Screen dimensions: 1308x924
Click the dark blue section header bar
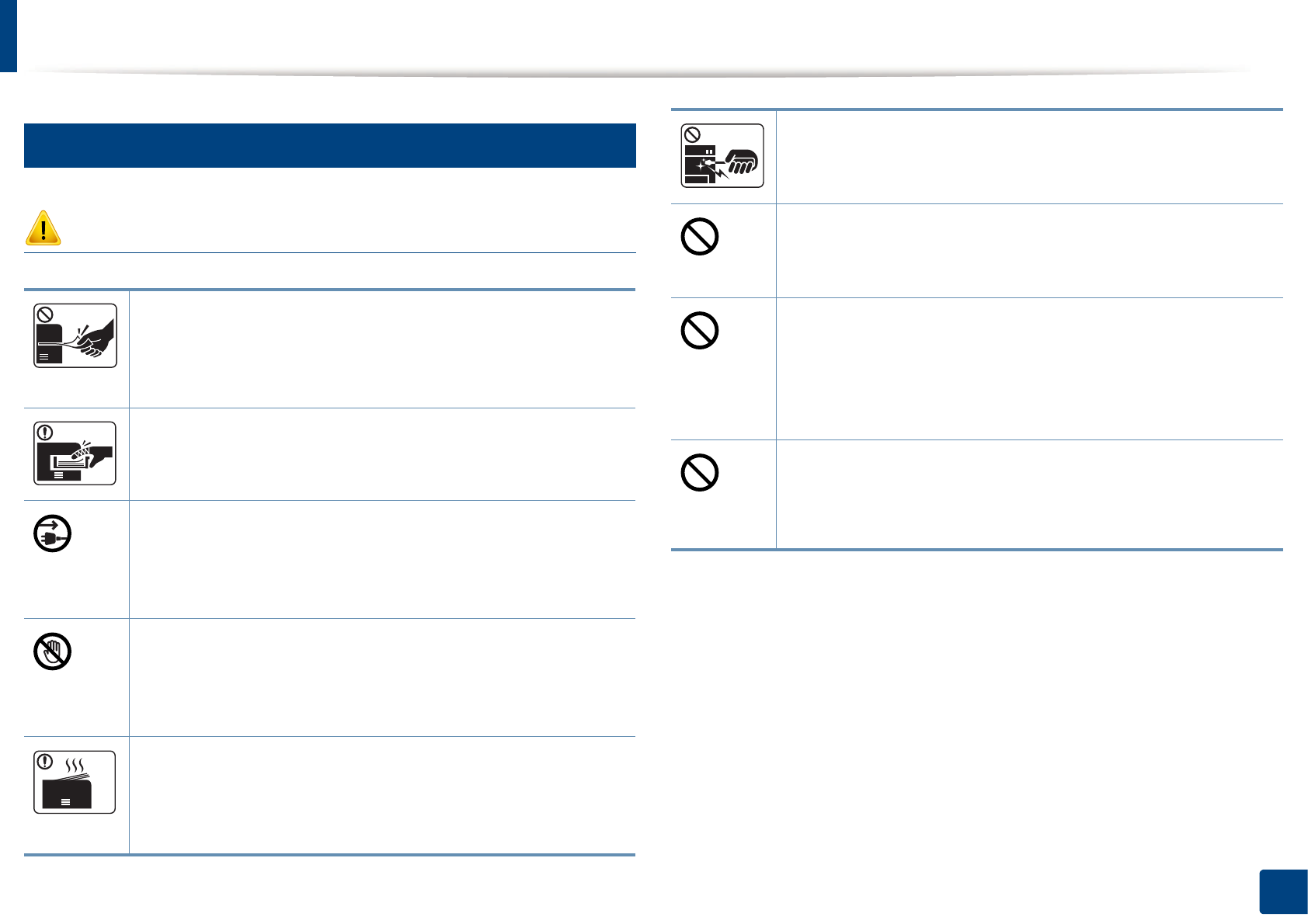[x=330, y=145]
